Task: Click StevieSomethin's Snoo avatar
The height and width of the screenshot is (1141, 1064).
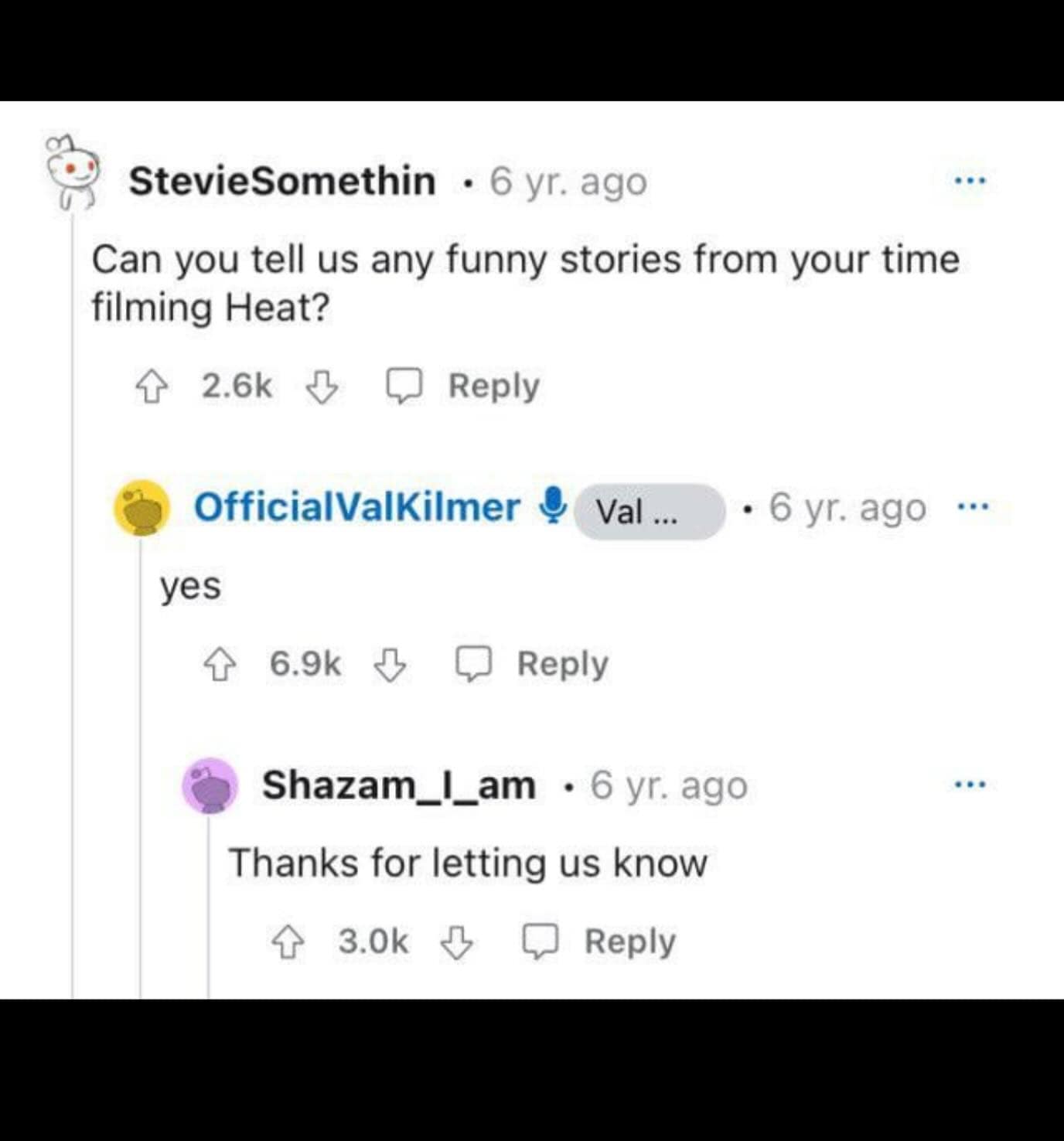Action: pos(73,173)
